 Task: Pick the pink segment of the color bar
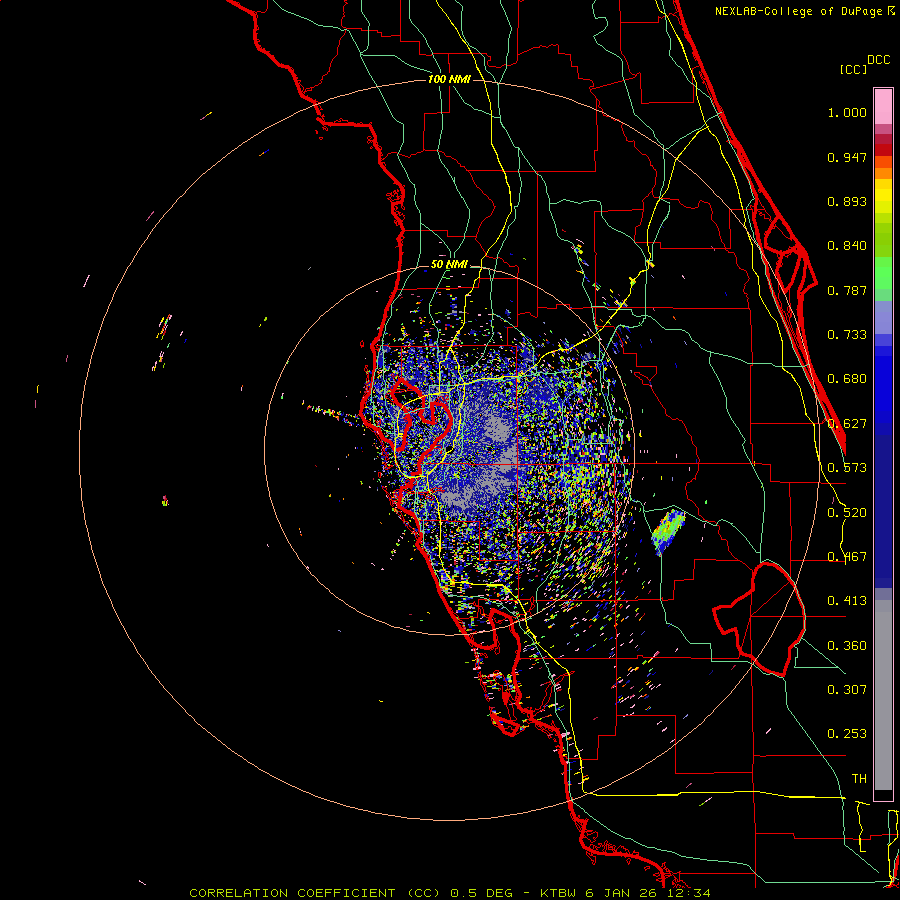[883, 107]
